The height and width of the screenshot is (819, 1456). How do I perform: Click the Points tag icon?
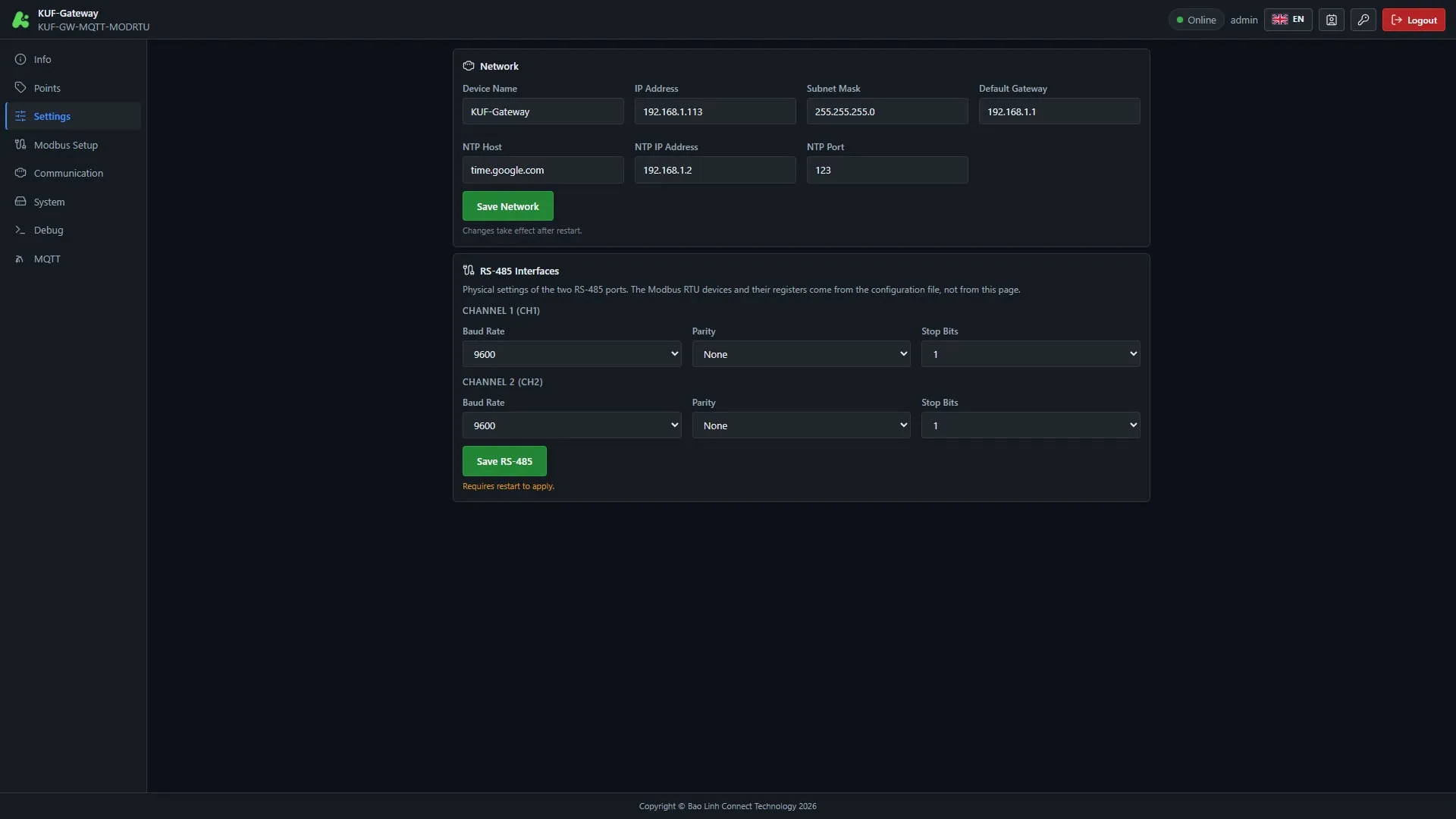point(20,88)
